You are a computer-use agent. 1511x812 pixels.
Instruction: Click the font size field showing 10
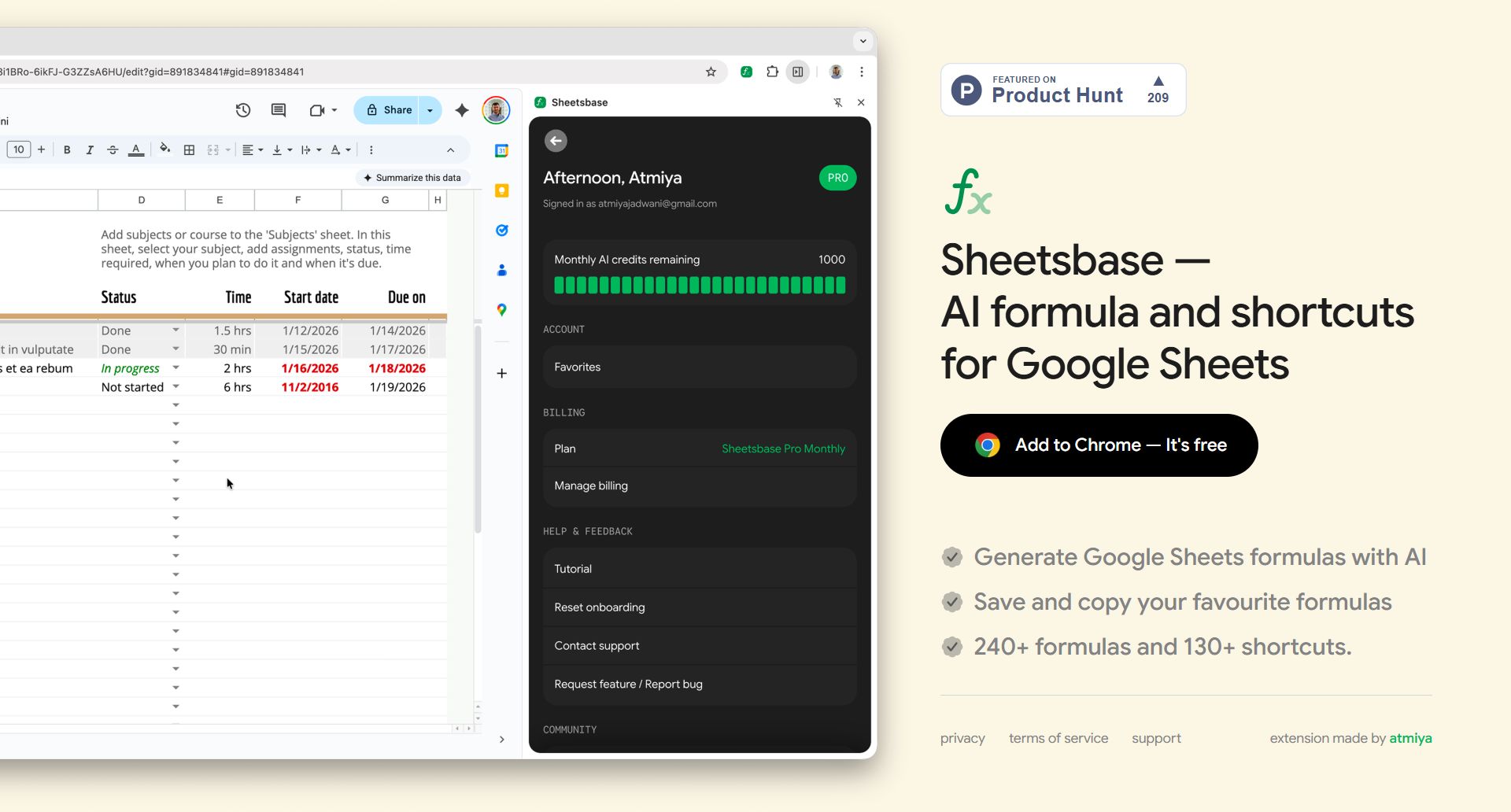click(18, 149)
